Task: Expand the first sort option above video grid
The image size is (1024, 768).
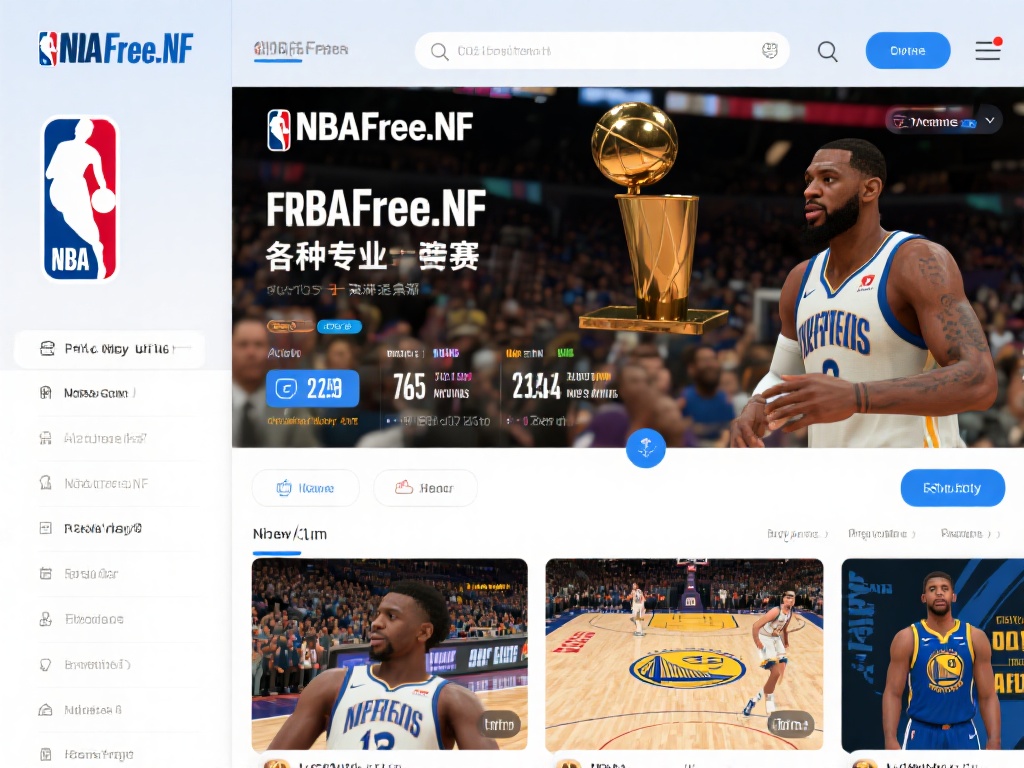Action: (x=798, y=534)
